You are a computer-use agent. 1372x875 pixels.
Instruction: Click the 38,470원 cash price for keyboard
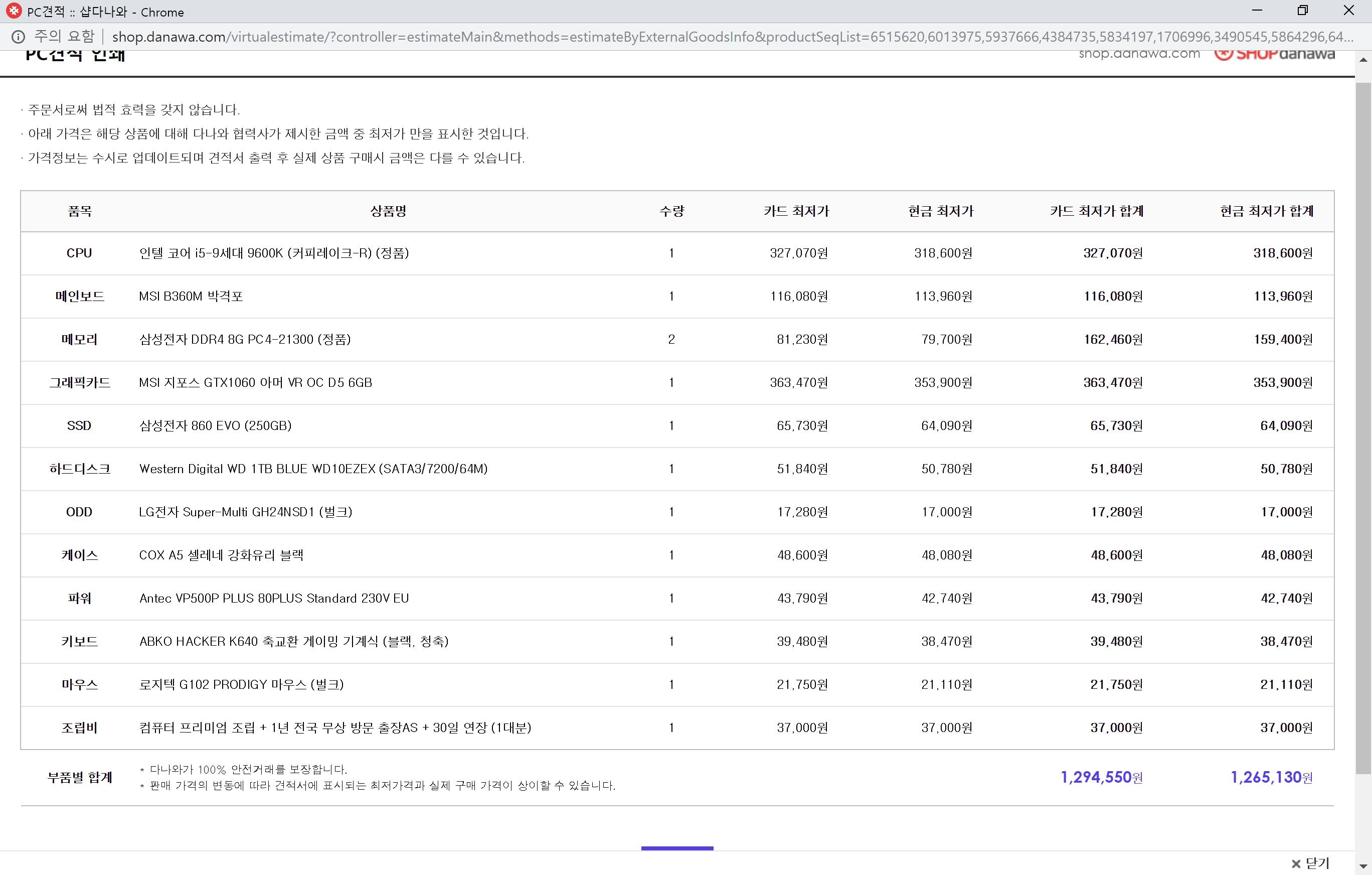[x=947, y=641]
